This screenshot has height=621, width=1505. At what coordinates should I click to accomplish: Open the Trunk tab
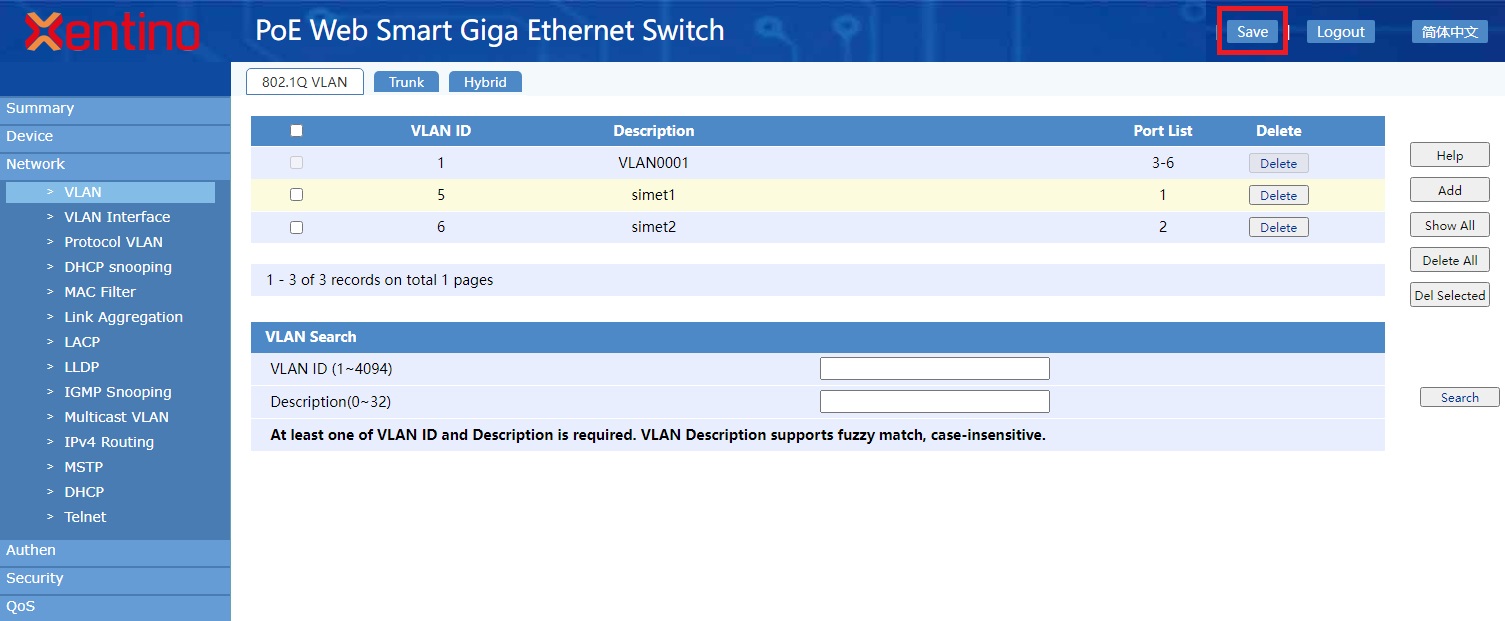(x=406, y=82)
